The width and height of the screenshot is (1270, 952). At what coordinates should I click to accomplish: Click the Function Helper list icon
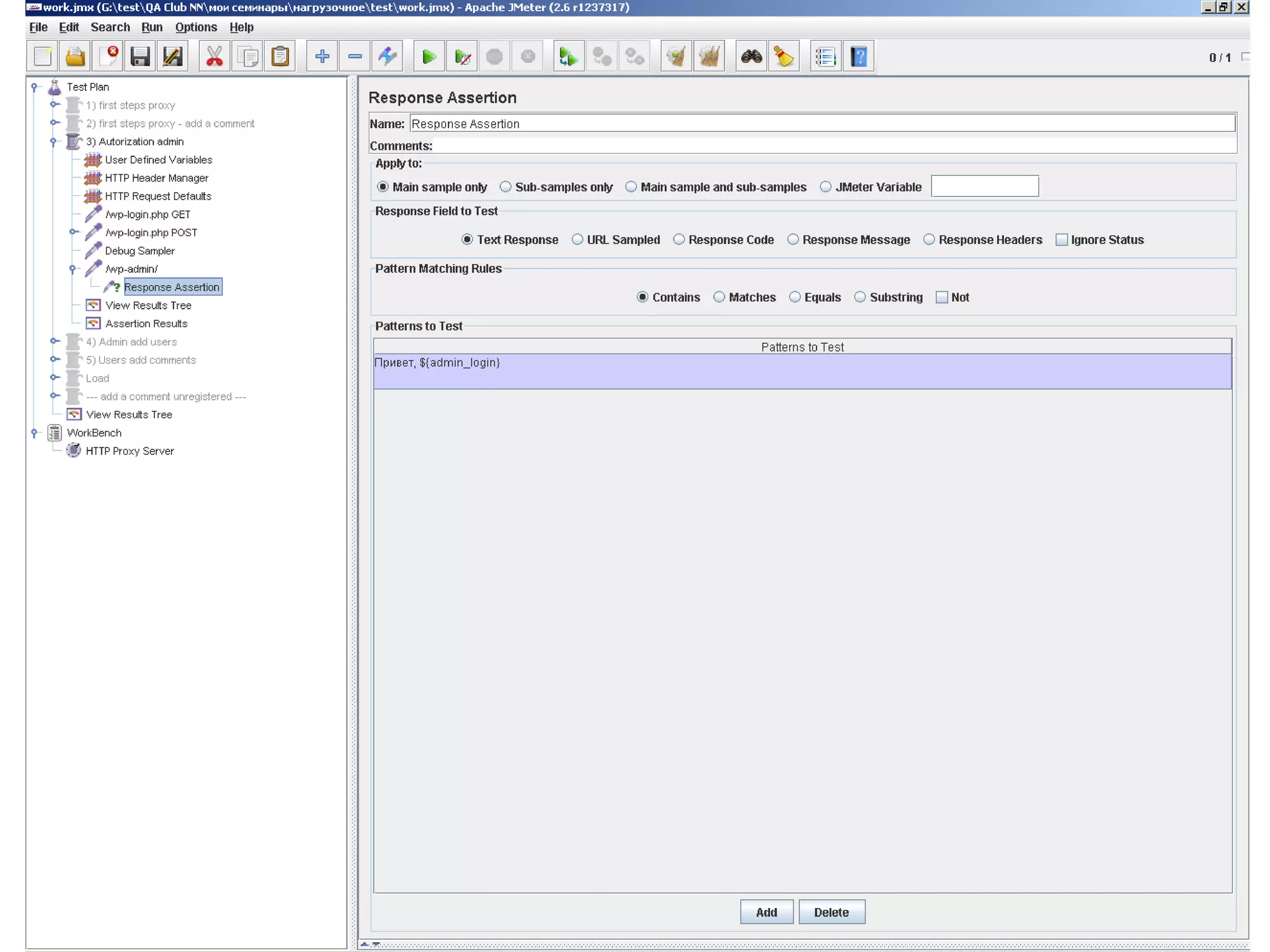point(825,57)
